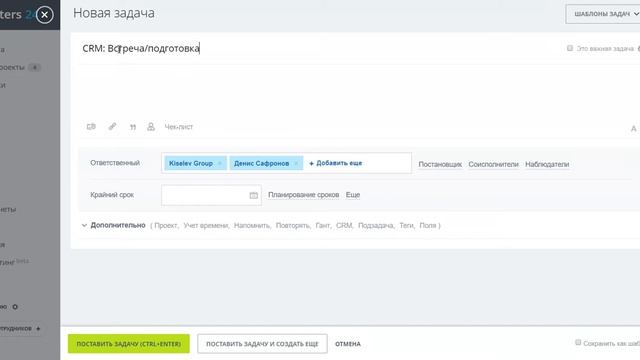Click the mention user icon
The height and width of the screenshot is (360, 640).
pos(151,127)
